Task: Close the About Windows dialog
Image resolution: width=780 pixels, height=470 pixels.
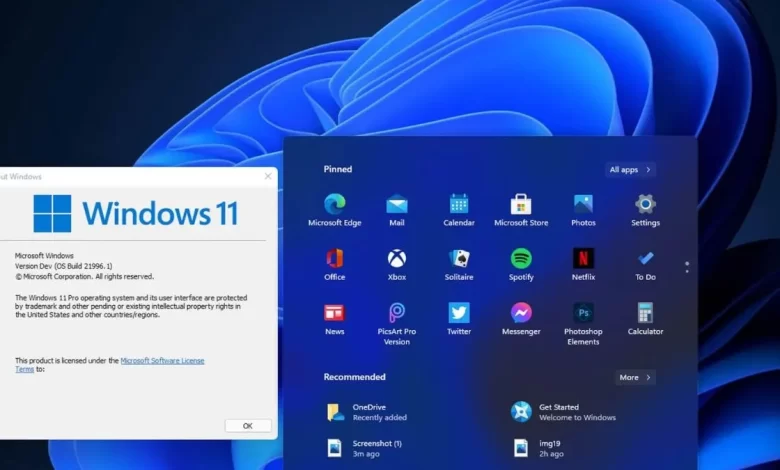Action: (x=268, y=176)
